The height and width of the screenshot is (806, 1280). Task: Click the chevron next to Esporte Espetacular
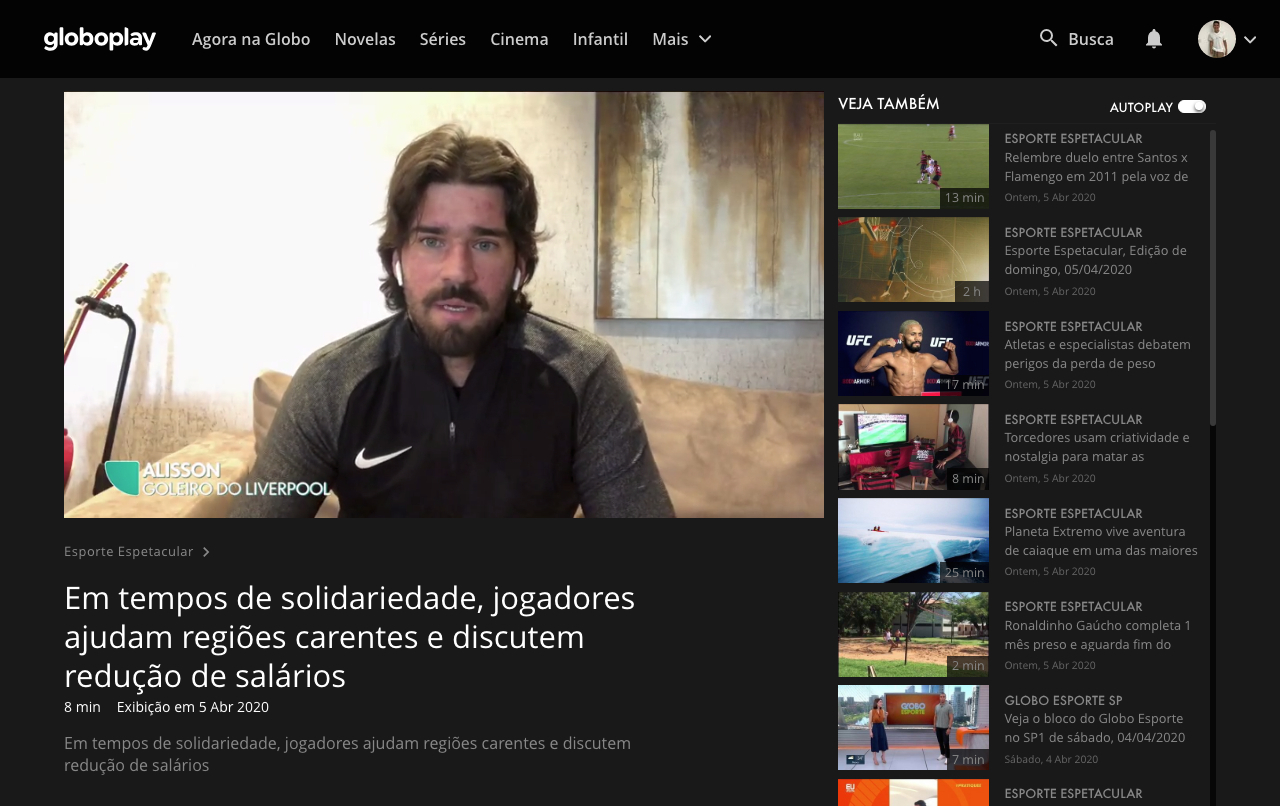point(206,552)
